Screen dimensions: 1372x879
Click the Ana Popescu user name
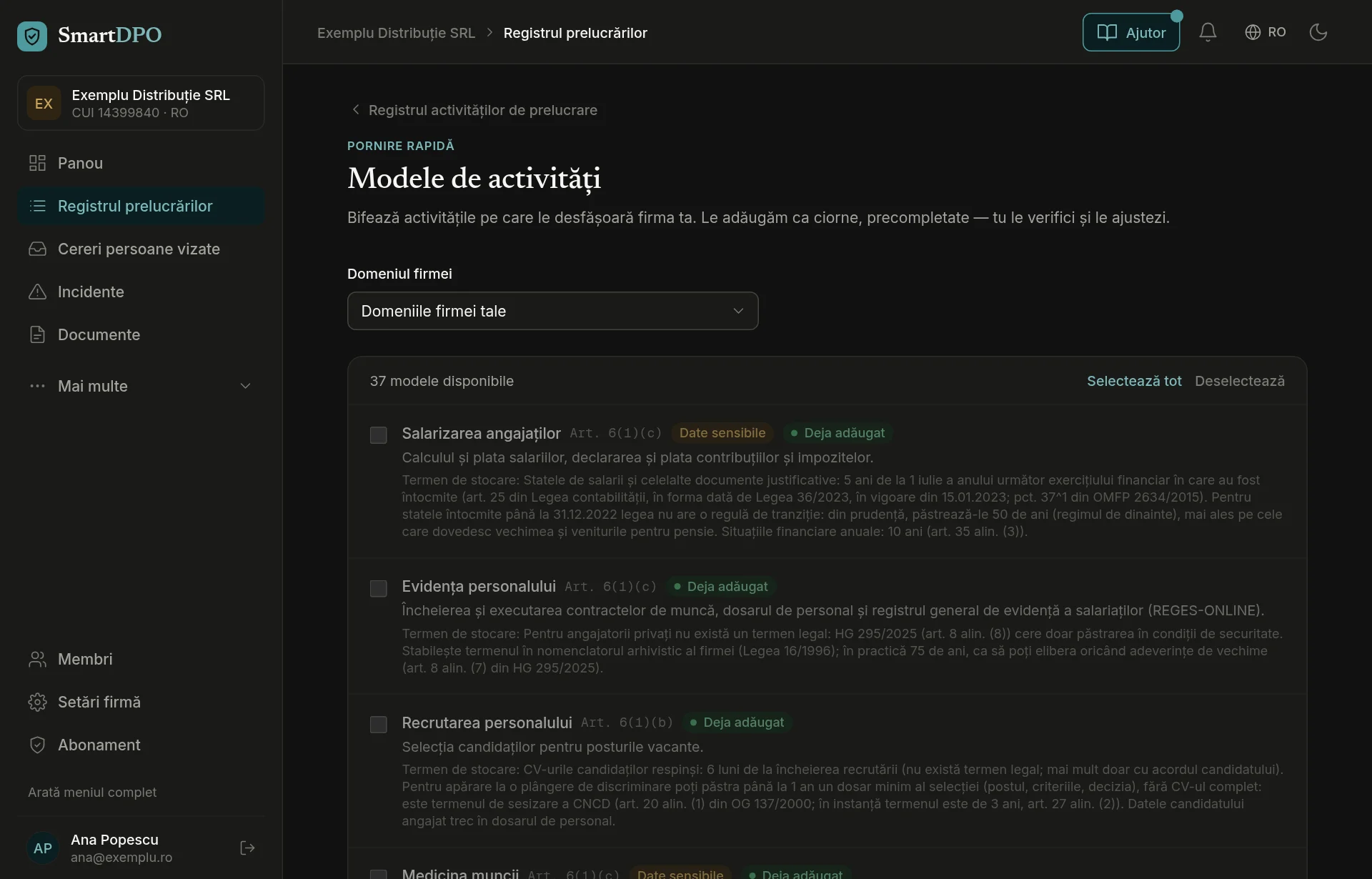(x=114, y=840)
